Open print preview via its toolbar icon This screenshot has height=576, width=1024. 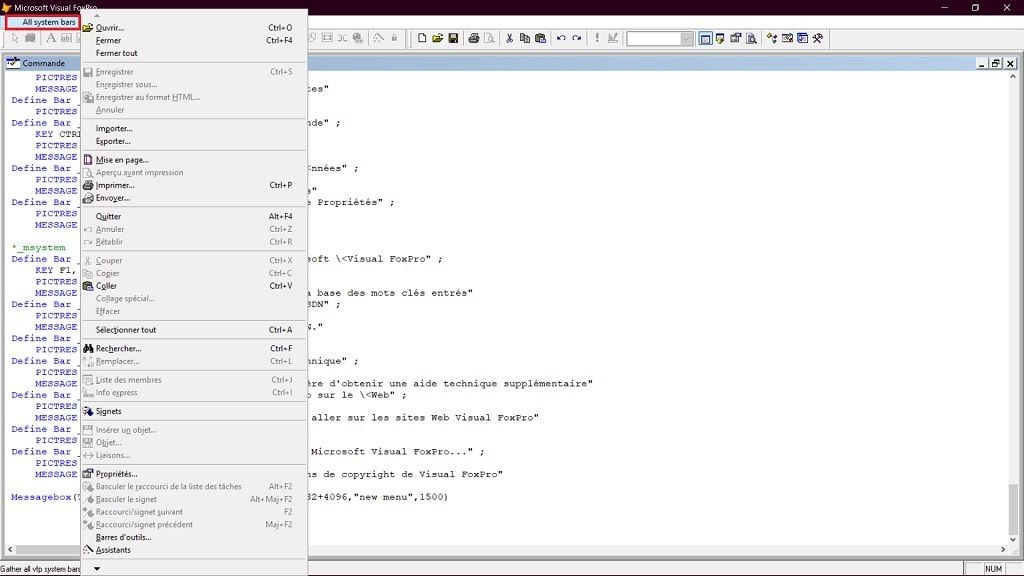click(x=487, y=38)
